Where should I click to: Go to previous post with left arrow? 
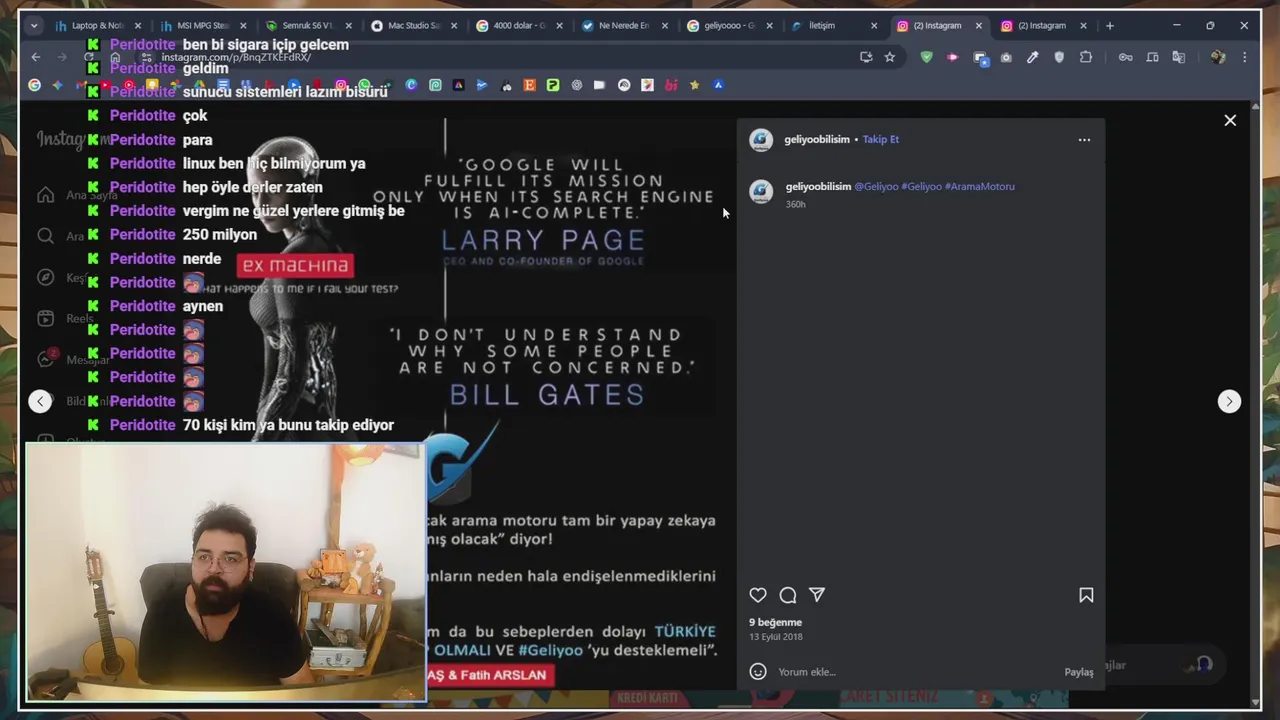(x=40, y=401)
